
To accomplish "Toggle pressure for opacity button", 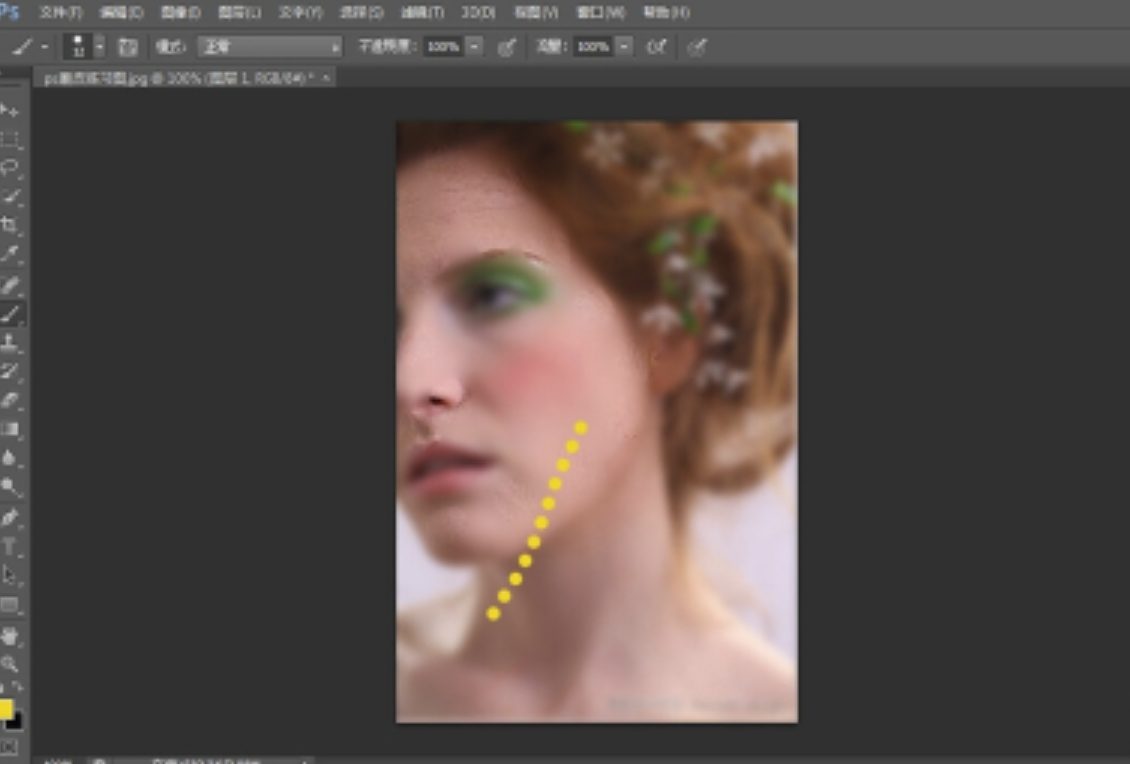I will tap(507, 47).
